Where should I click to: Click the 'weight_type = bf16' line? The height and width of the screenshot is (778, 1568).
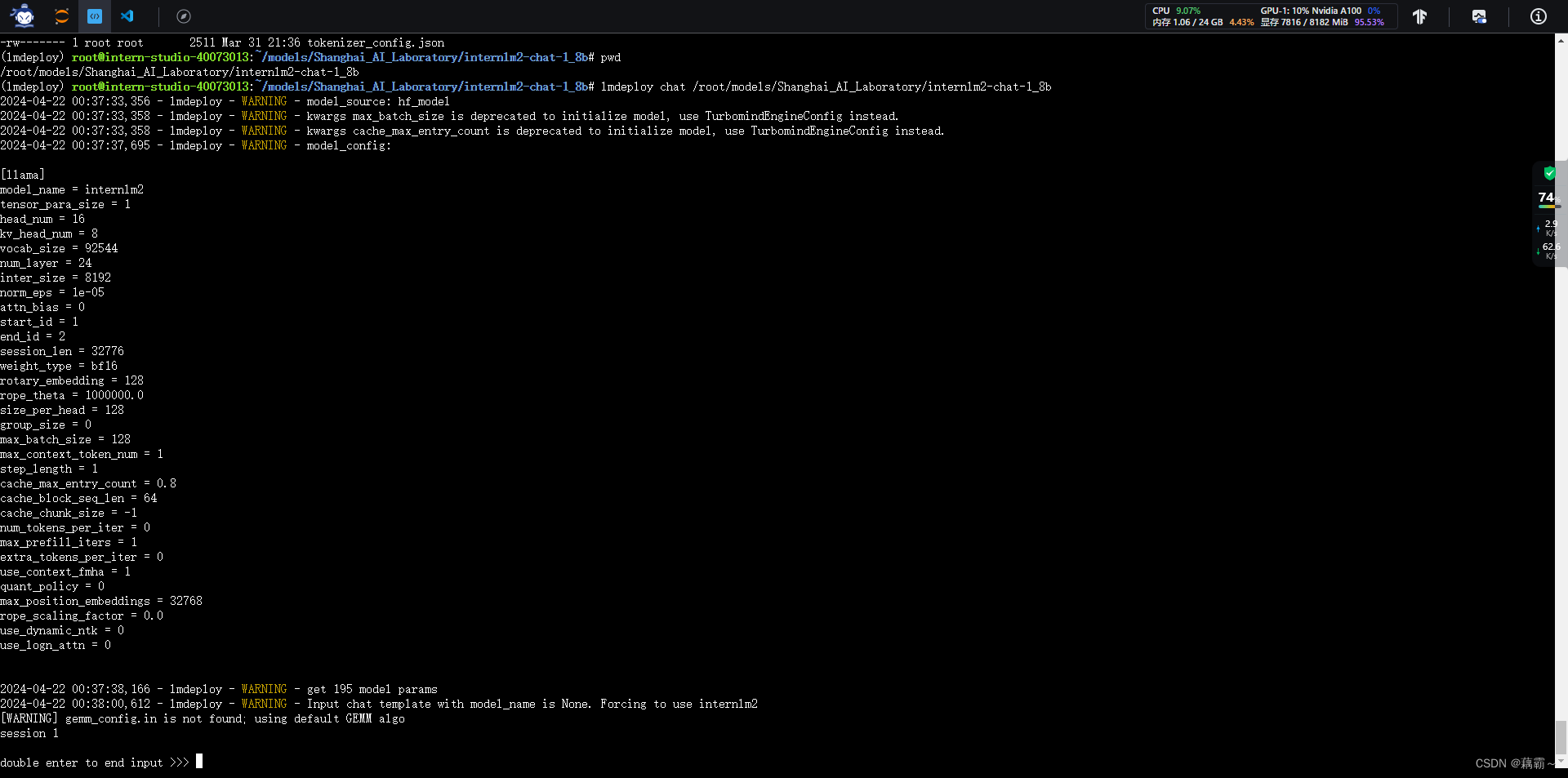(59, 366)
